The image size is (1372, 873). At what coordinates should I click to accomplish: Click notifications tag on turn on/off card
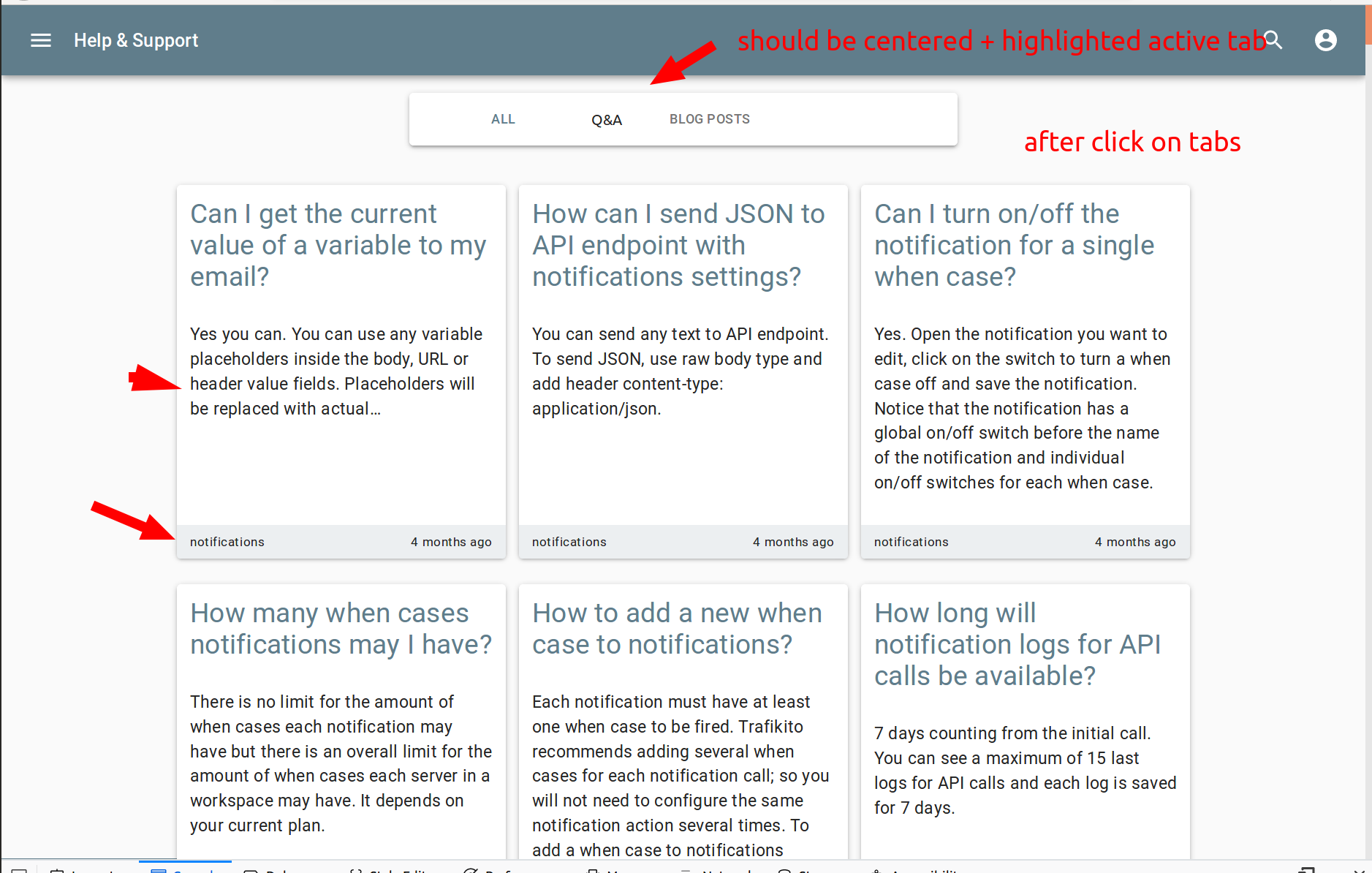911,542
